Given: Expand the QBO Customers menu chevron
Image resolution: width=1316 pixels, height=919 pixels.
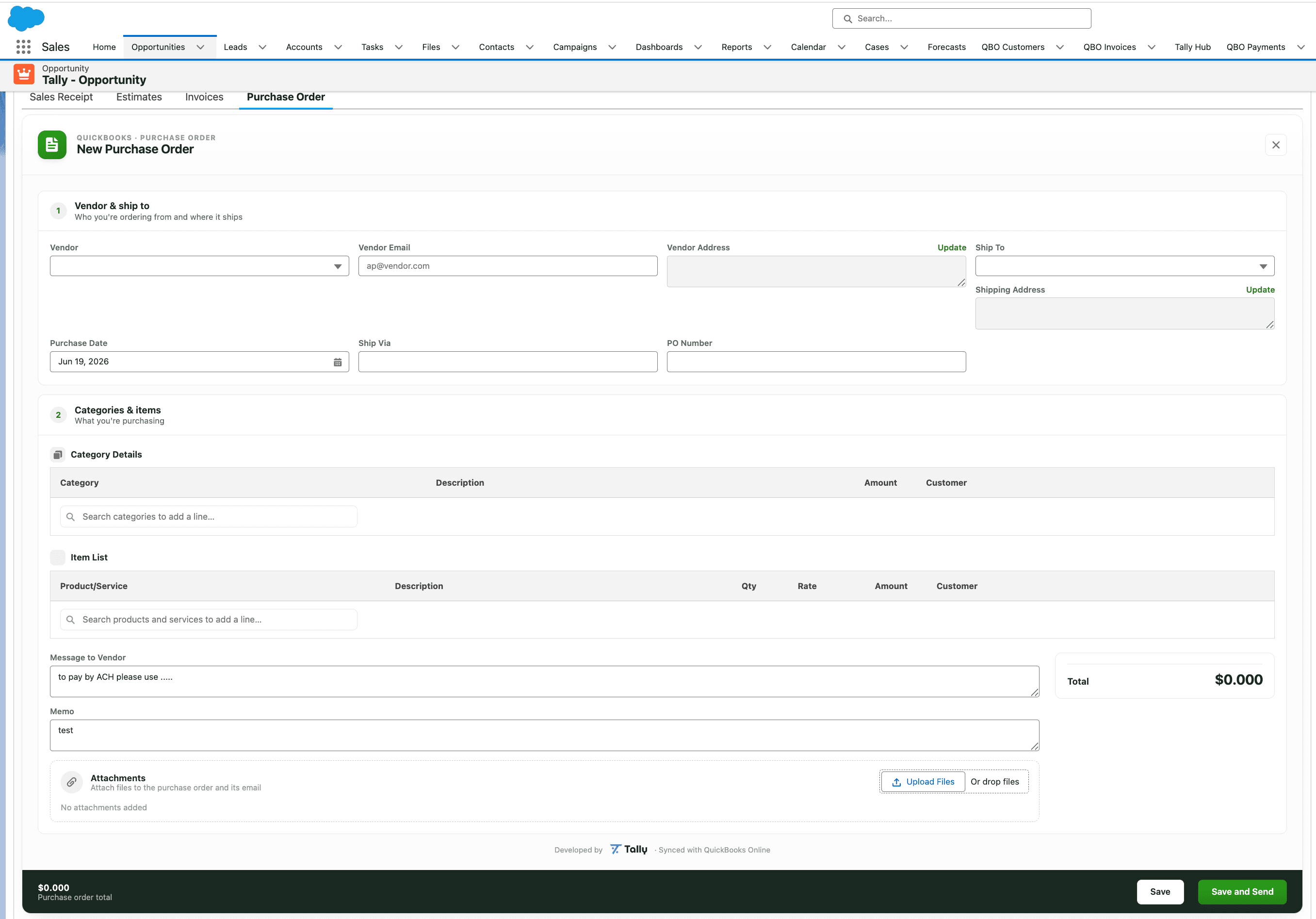Looking at the screenshot, I should 1060,47.
